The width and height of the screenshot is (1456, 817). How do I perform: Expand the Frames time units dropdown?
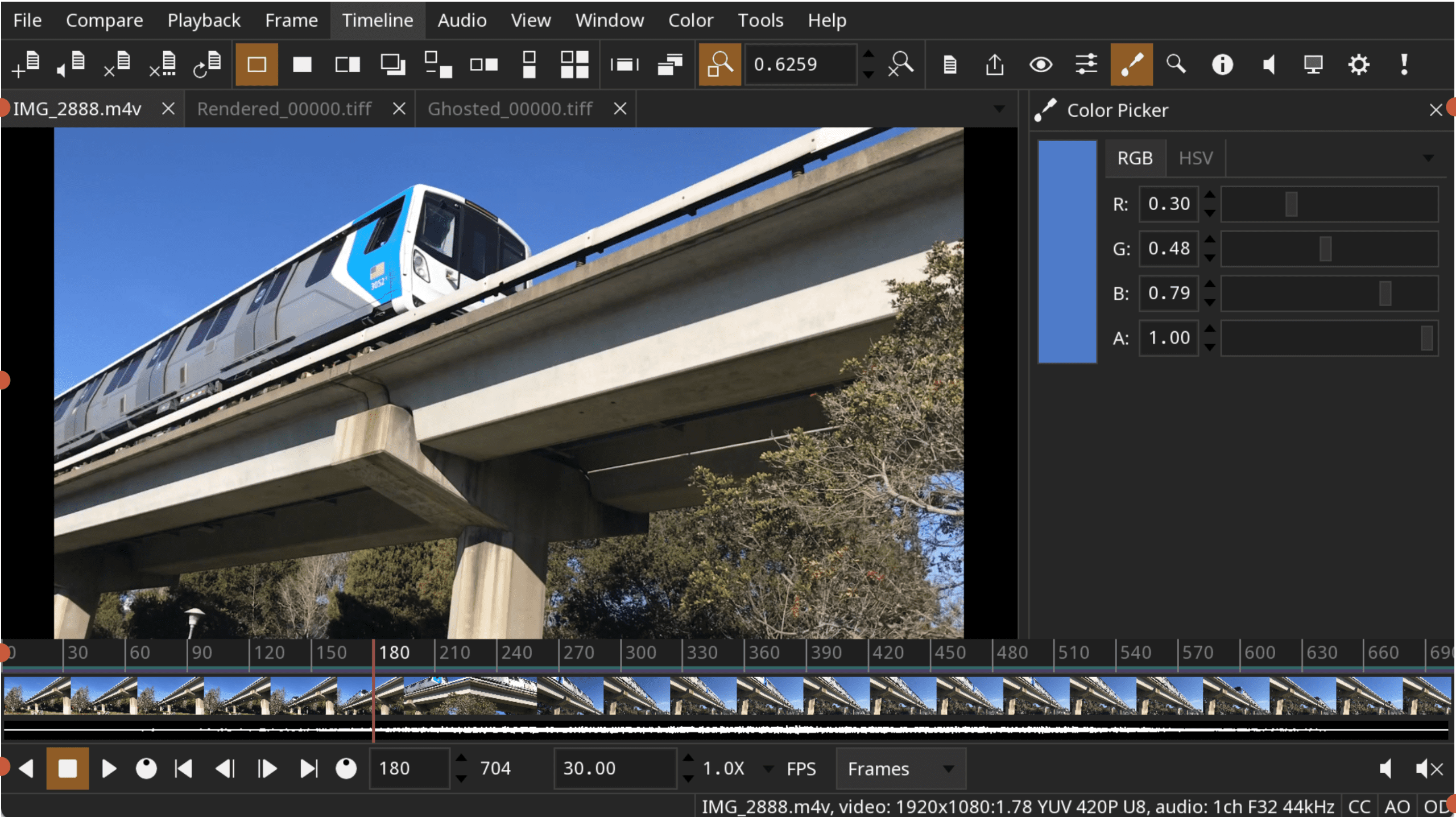pos(900,769)
